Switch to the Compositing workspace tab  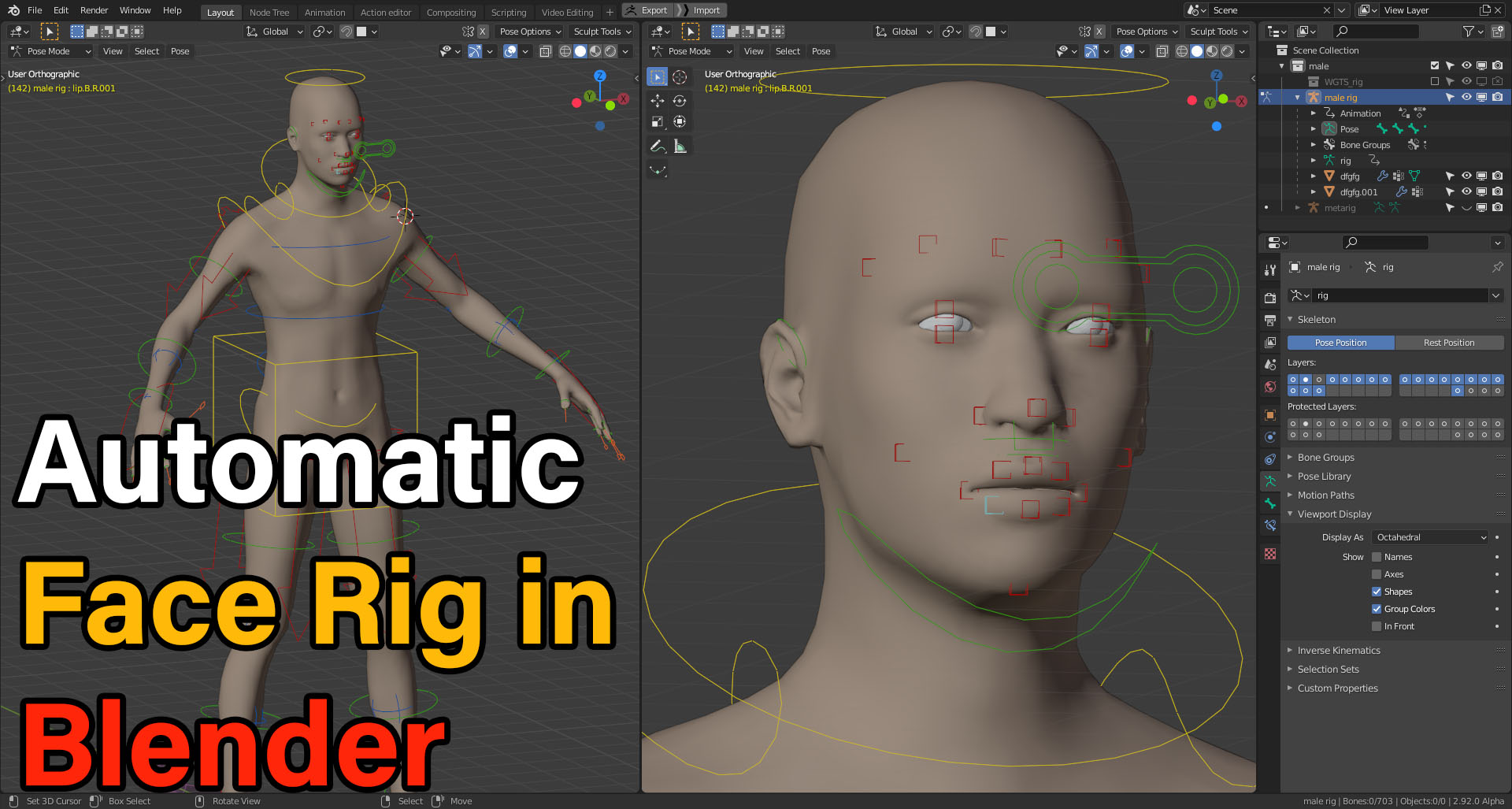pos(450,13)
